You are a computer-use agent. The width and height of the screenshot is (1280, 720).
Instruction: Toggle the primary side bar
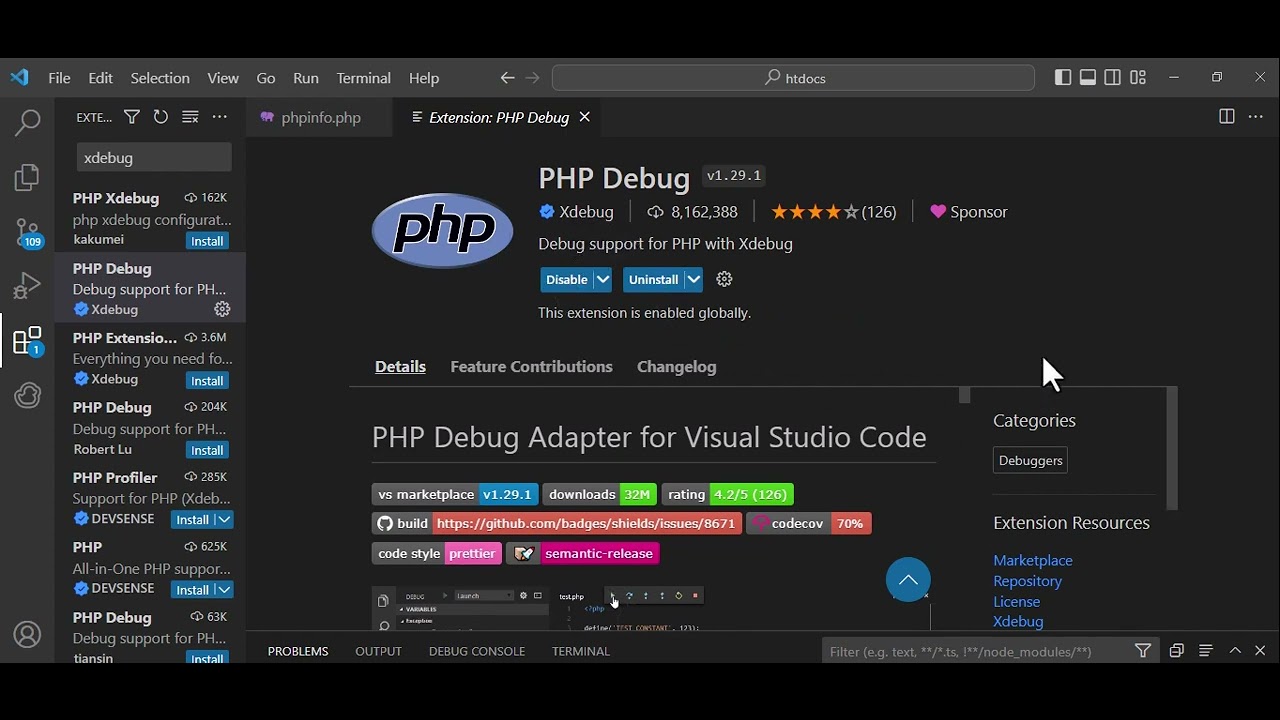(x=1063, y=78)
